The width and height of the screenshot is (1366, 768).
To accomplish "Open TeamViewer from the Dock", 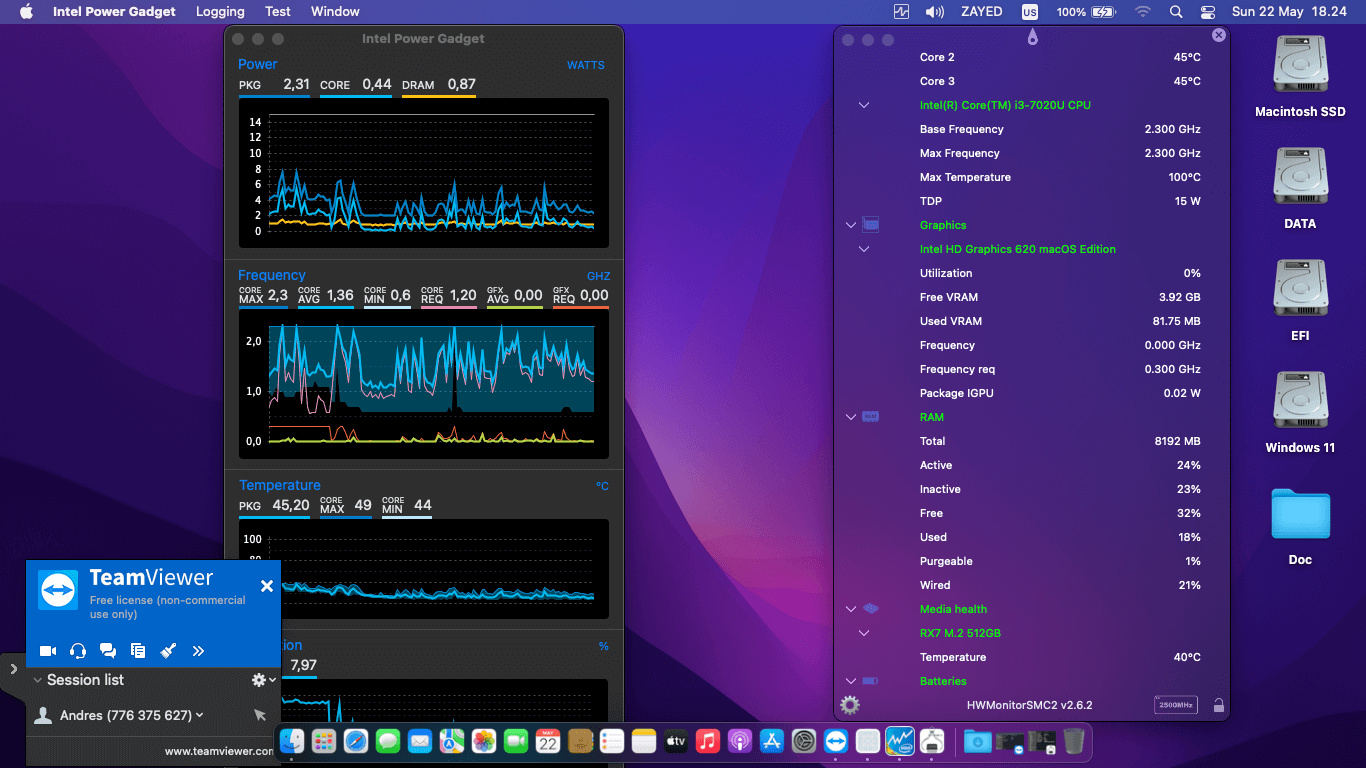I will point(835,741).
